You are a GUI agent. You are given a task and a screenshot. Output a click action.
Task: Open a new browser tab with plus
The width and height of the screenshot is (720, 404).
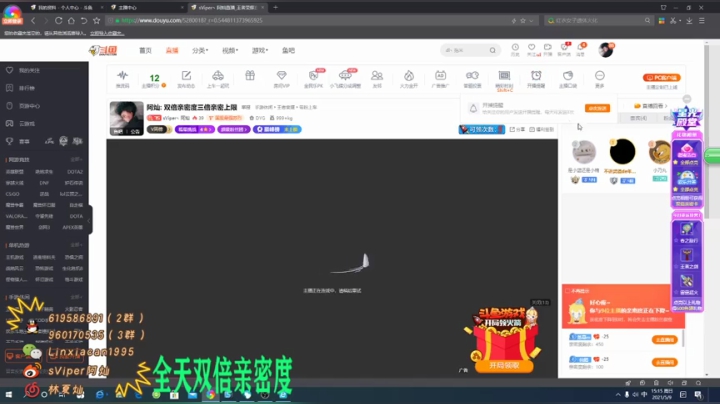[x=276, y=7]
